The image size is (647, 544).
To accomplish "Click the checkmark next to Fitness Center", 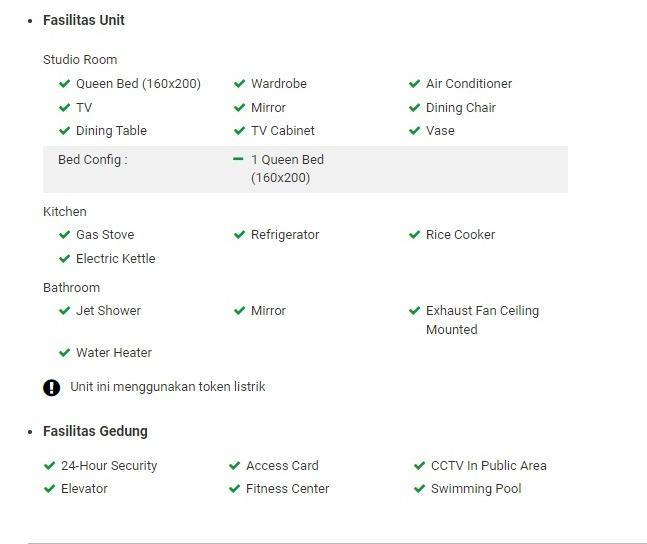I will pos(235,489).
